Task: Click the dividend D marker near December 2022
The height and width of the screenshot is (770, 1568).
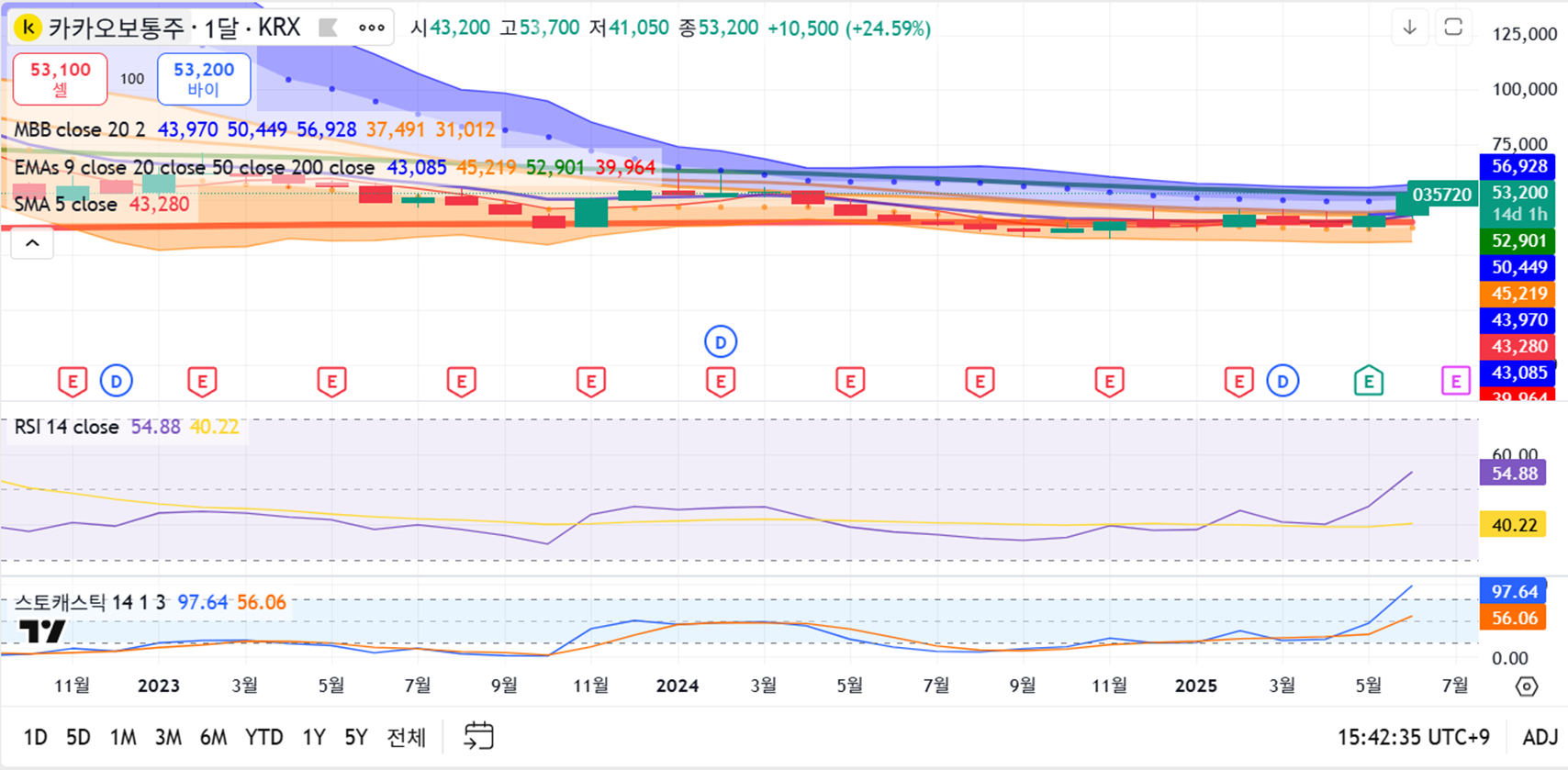Action: click(117, 381)
